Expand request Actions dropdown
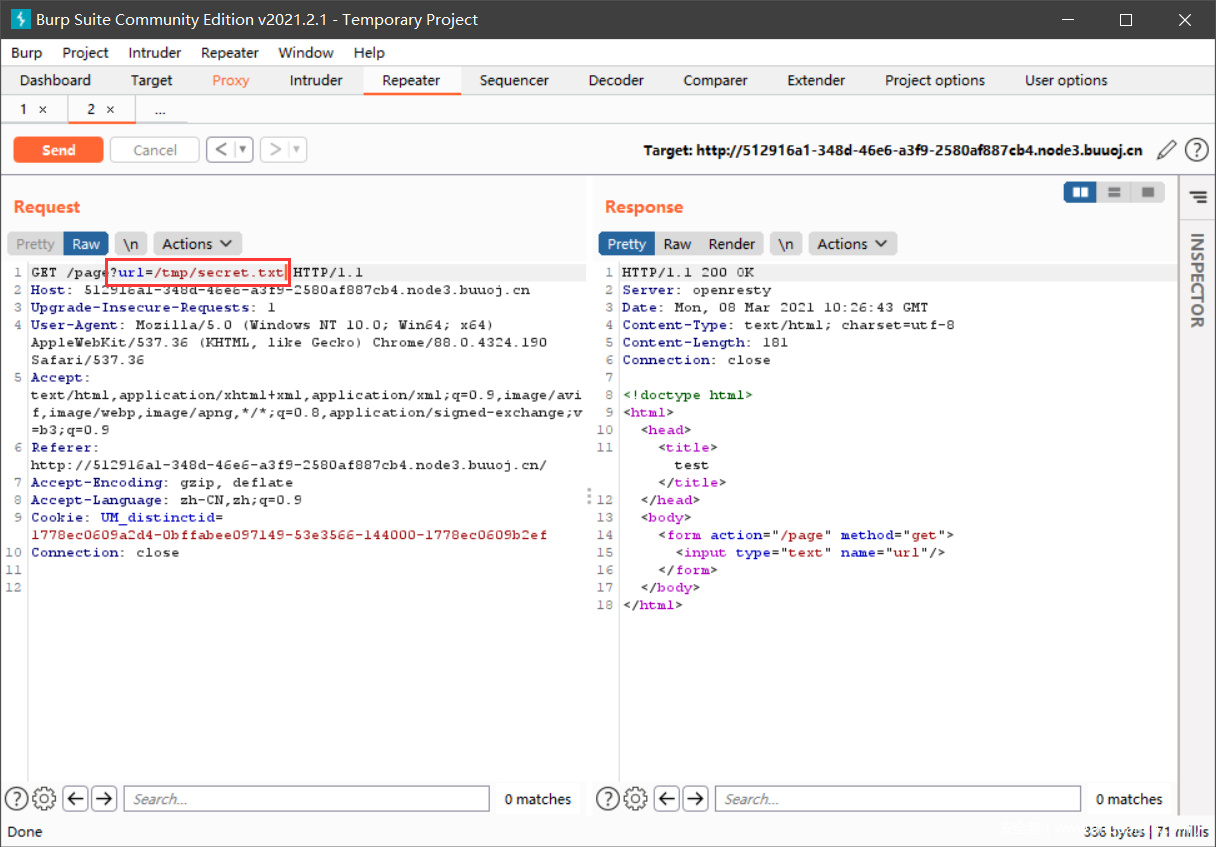This screenshot has height=847, width=1216. tap(197, 244)
